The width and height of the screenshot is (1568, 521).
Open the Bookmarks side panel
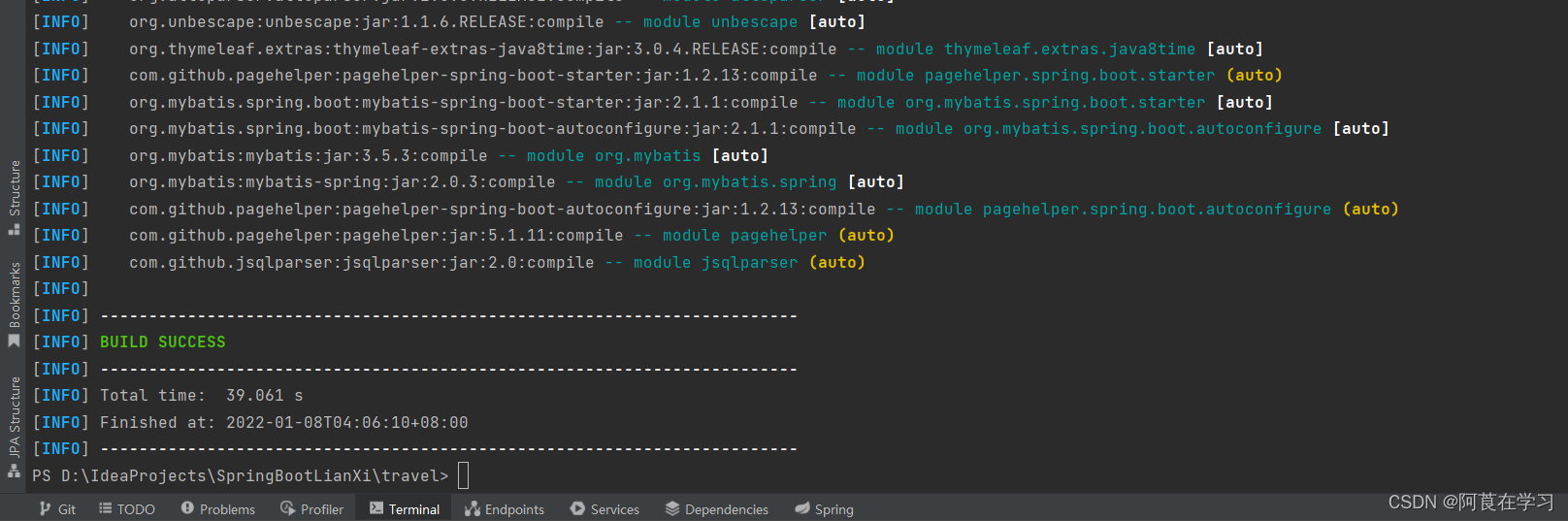14,305
